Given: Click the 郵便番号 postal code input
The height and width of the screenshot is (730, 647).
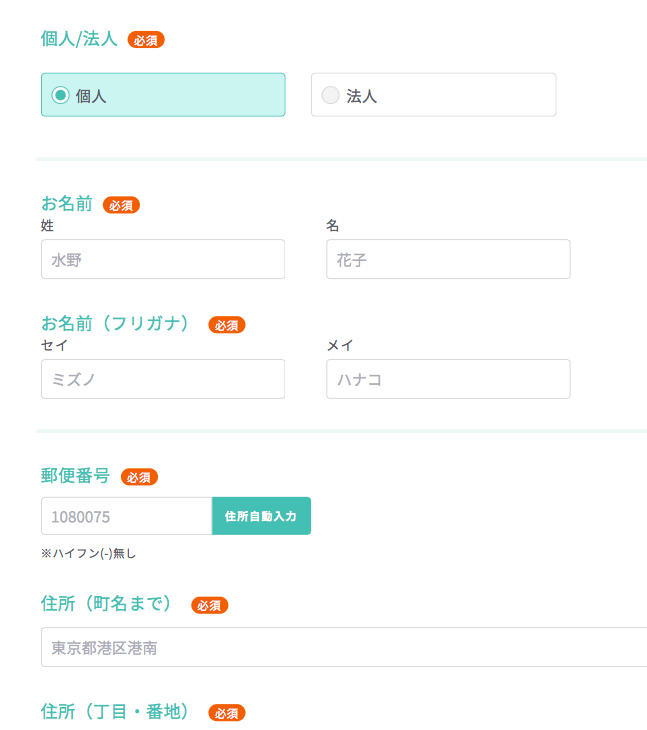Looking at the screenshot, I should 126,516.
